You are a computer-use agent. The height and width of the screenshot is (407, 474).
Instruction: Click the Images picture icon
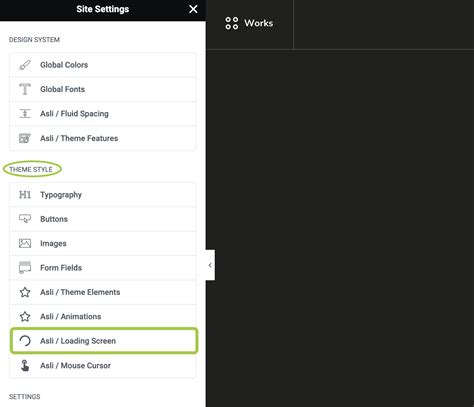coord(25,243)
